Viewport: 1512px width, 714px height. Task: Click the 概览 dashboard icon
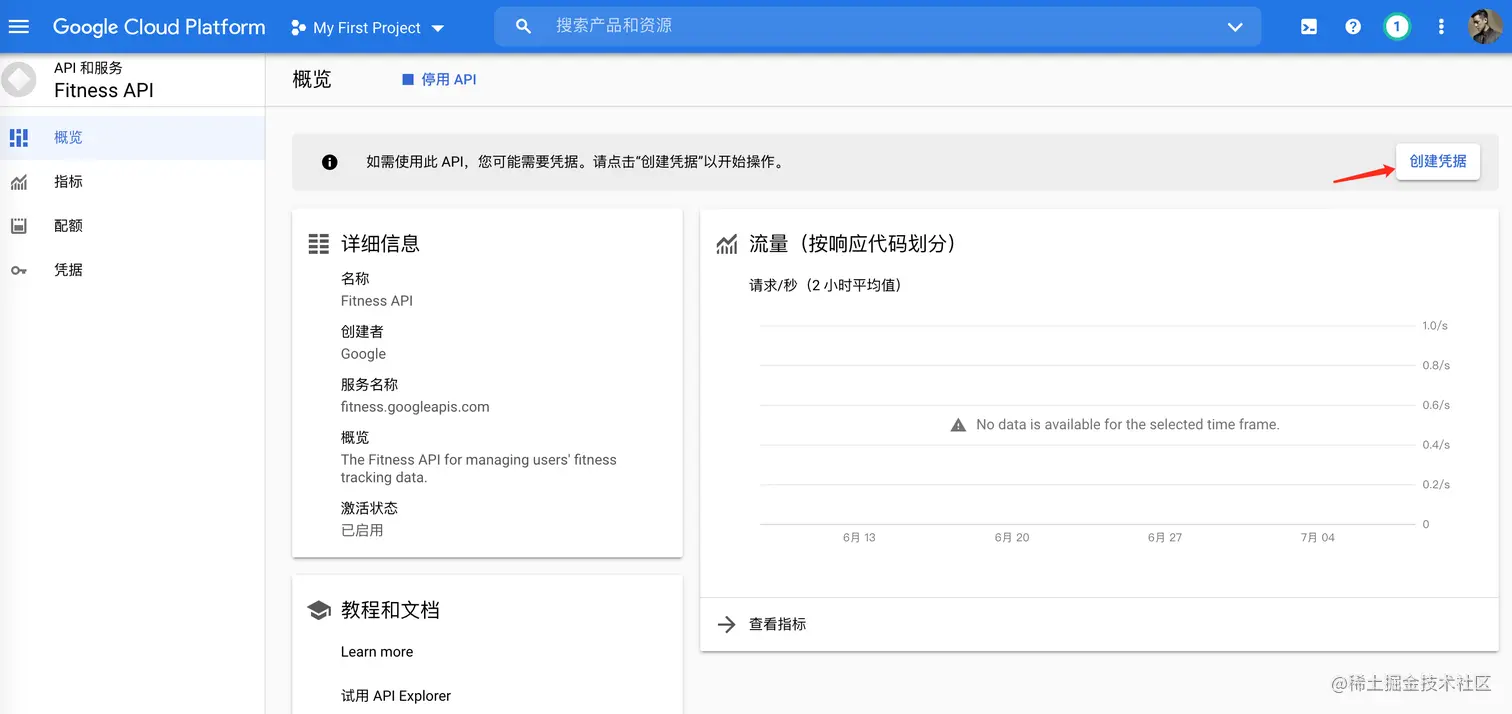(x=19, y=138)
